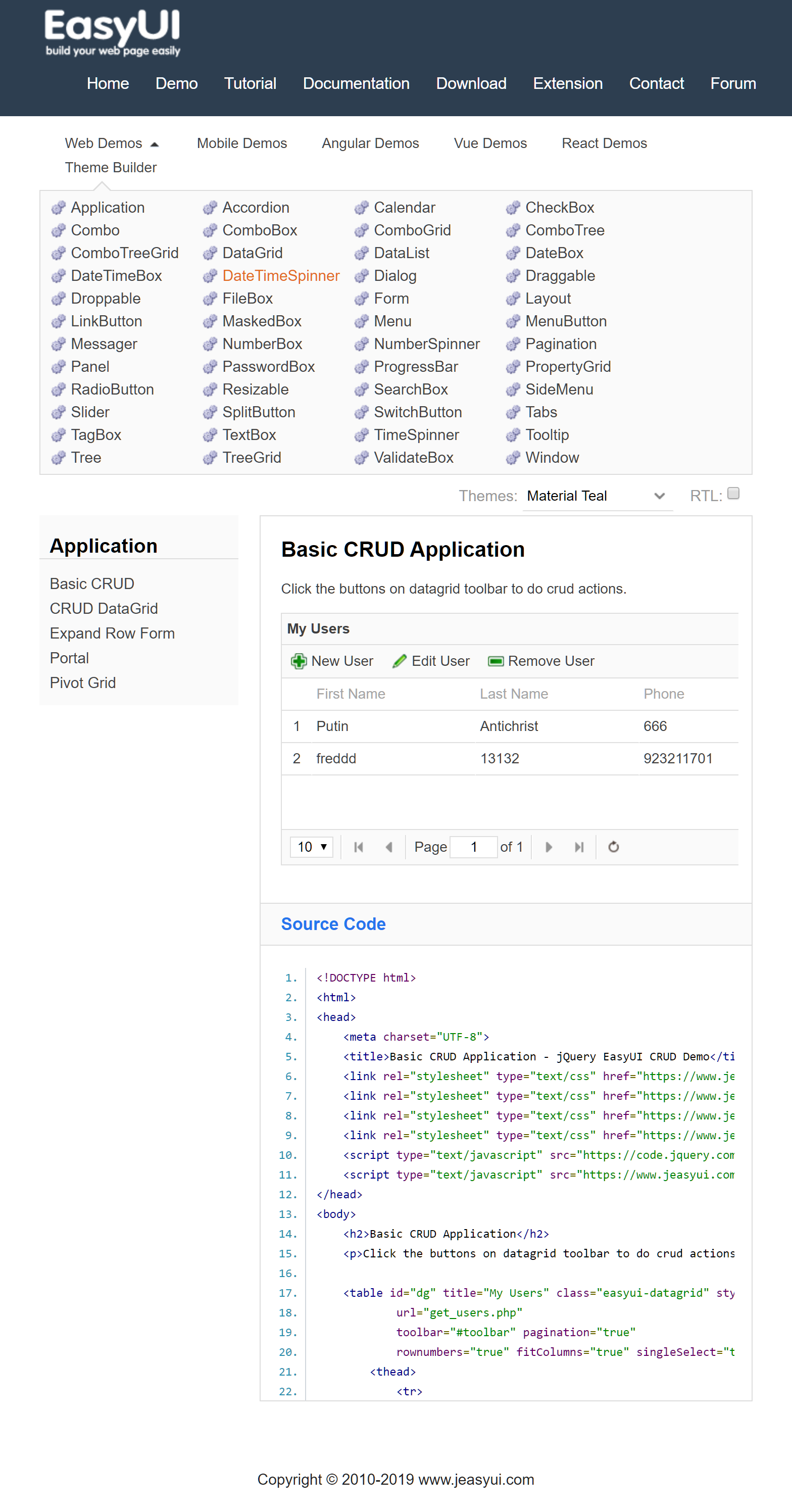The image size is (792, 1512).
Task: Open the Documentation menu item
Action: coord(356,83)
